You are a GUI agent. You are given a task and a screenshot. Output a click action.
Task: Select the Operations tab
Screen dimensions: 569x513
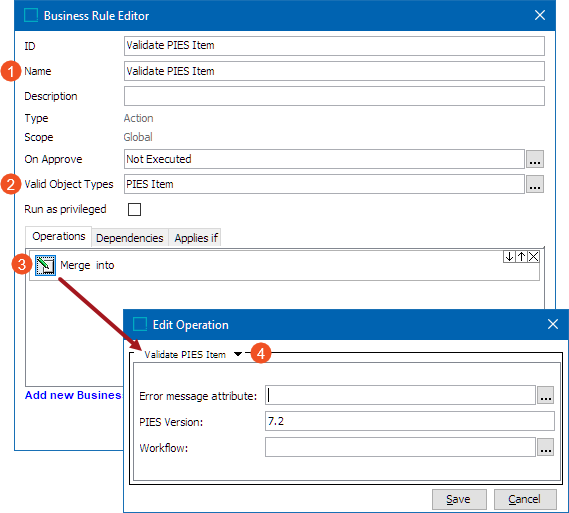[x=59, y=237]
